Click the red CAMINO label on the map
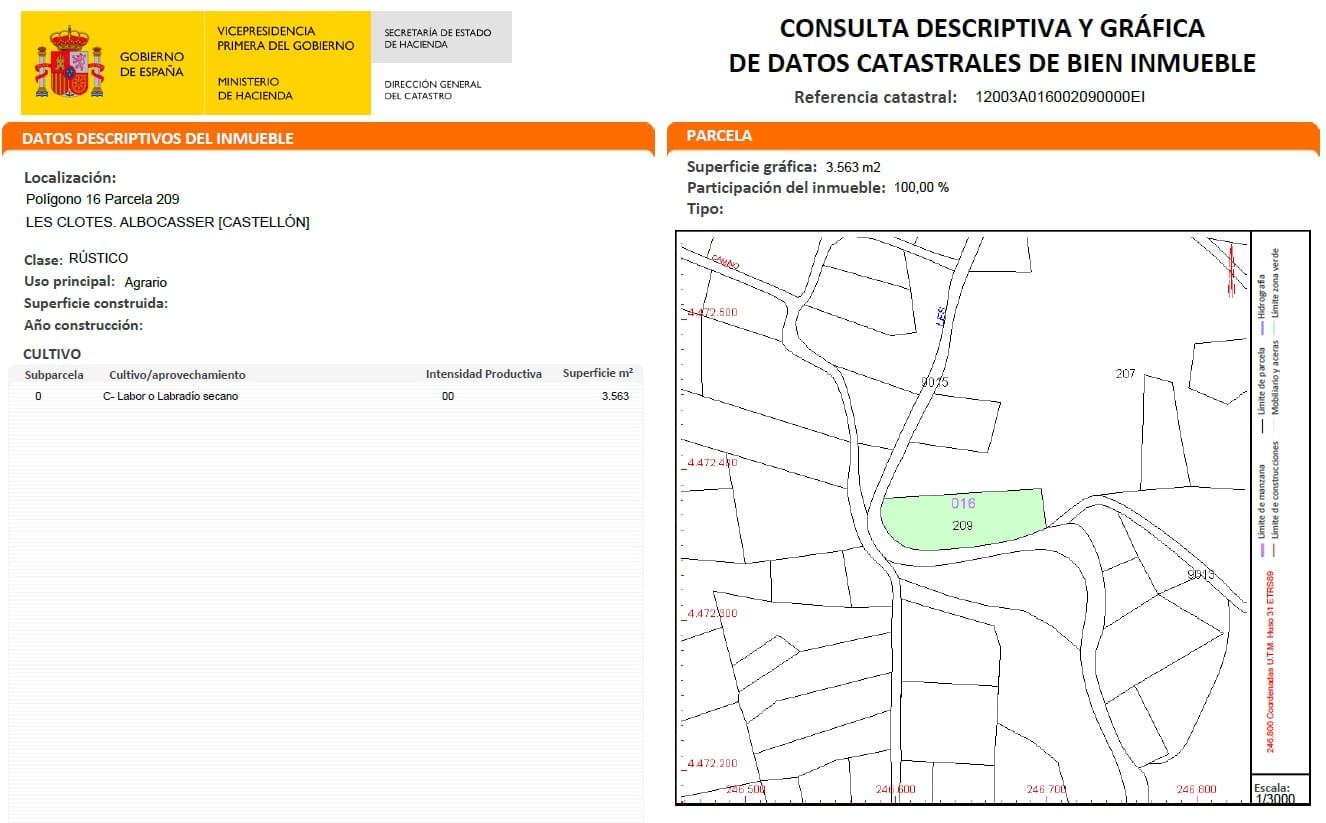Screen dimensions: 1326x823 [725, 262]
